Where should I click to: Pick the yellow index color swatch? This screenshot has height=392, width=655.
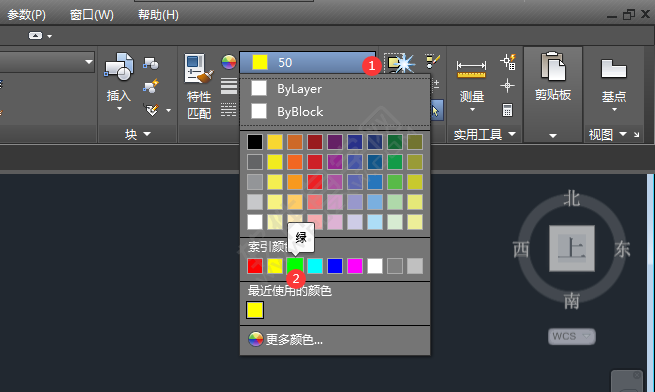(x=275, y=266)
